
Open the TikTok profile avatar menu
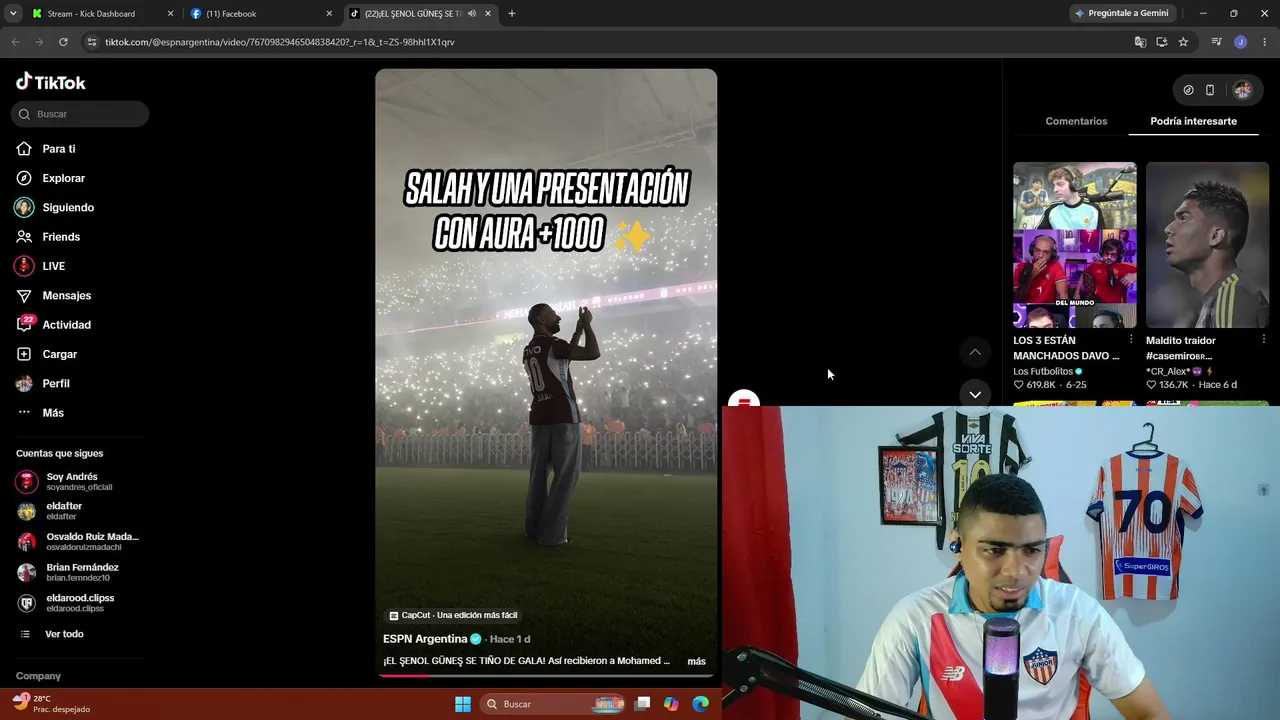(1243, 90)
